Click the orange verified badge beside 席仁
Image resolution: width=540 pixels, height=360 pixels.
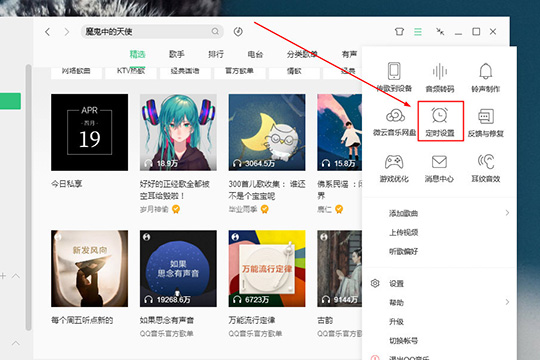tap(339, 209)
